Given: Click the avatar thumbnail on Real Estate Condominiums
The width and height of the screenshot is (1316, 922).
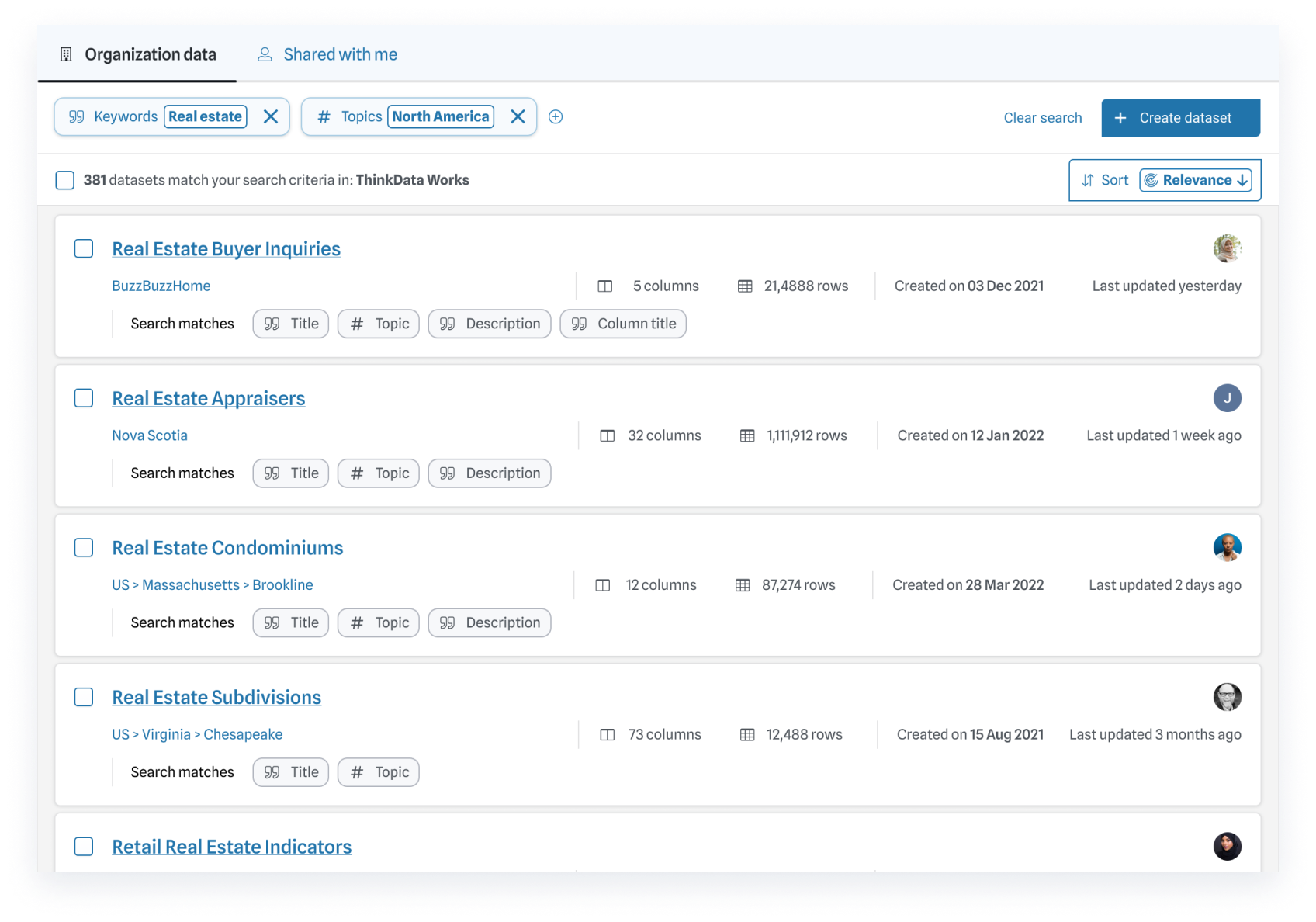Looking at the screenshot, I should click(x=1227, y=547).
